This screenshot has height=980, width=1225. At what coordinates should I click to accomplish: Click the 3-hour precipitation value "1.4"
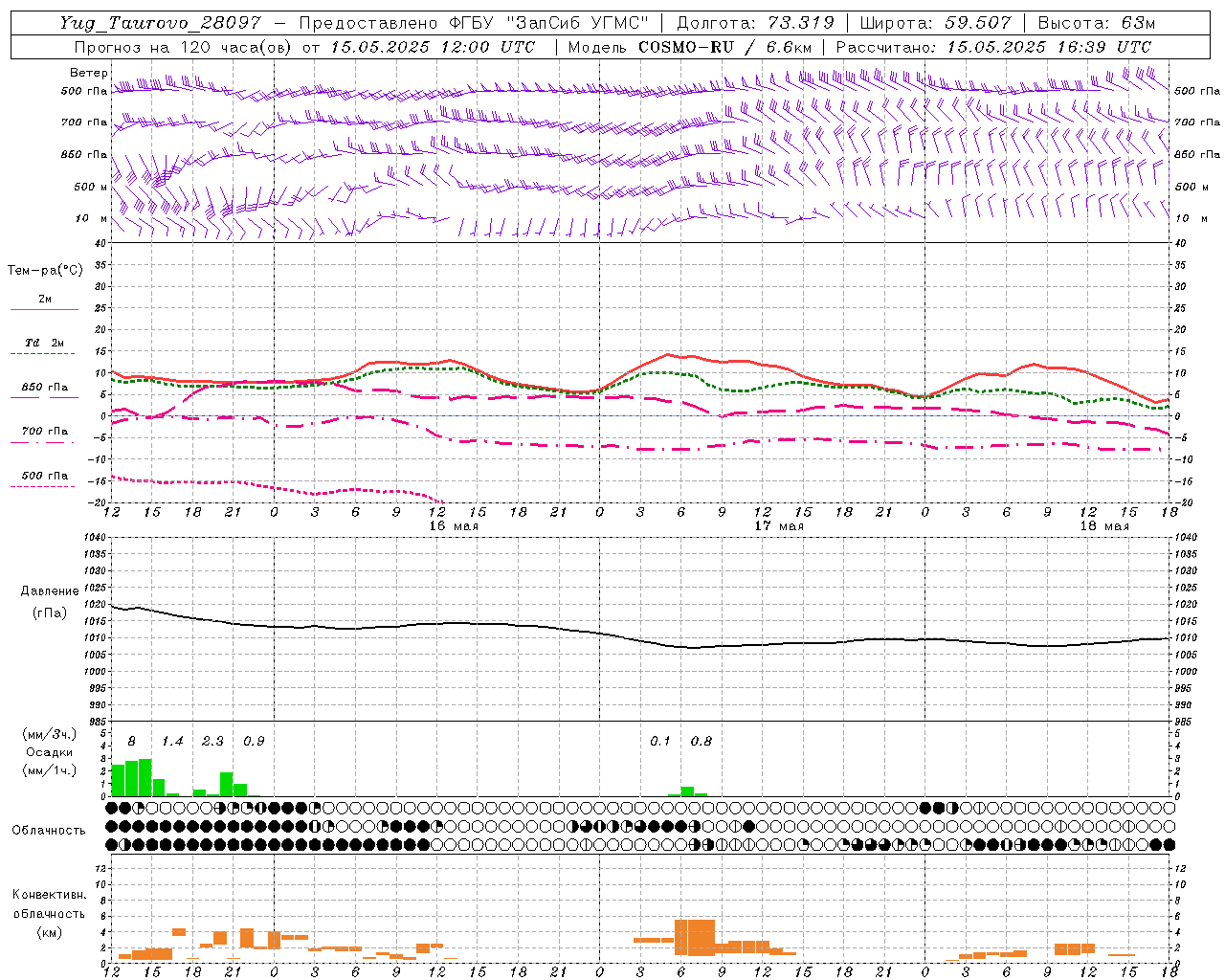172,741
